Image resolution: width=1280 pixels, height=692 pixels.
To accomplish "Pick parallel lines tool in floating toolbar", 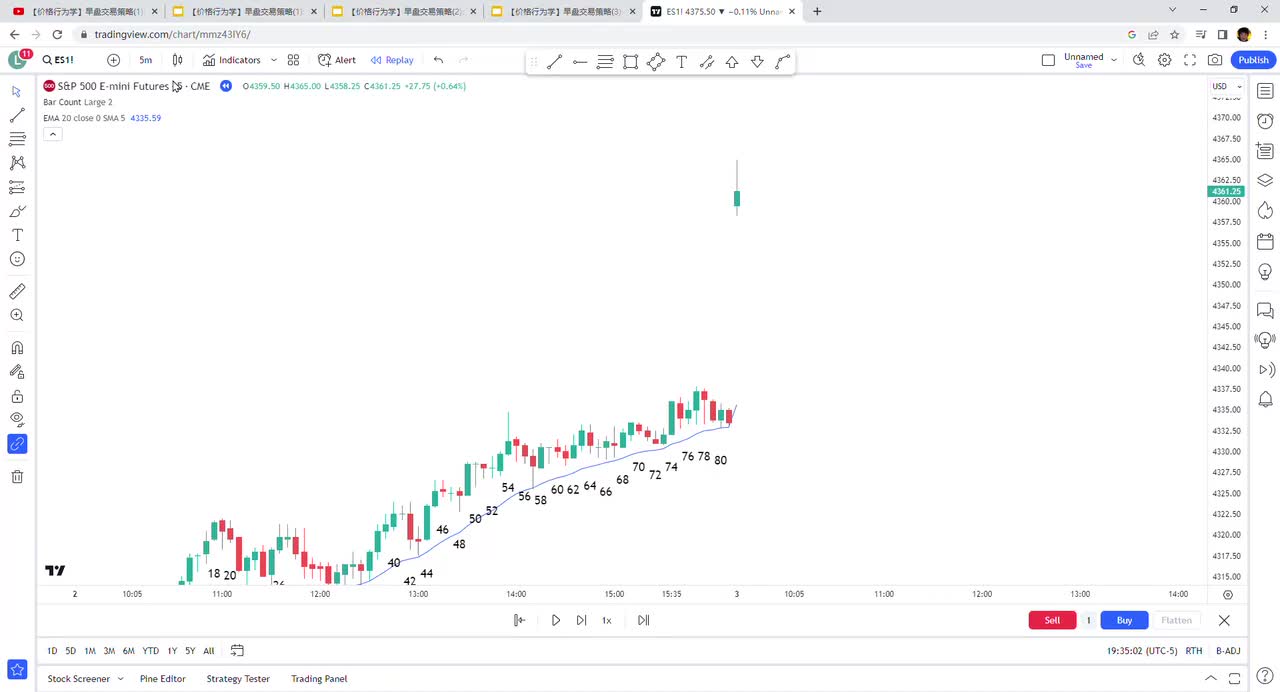I will pos(605,62).
